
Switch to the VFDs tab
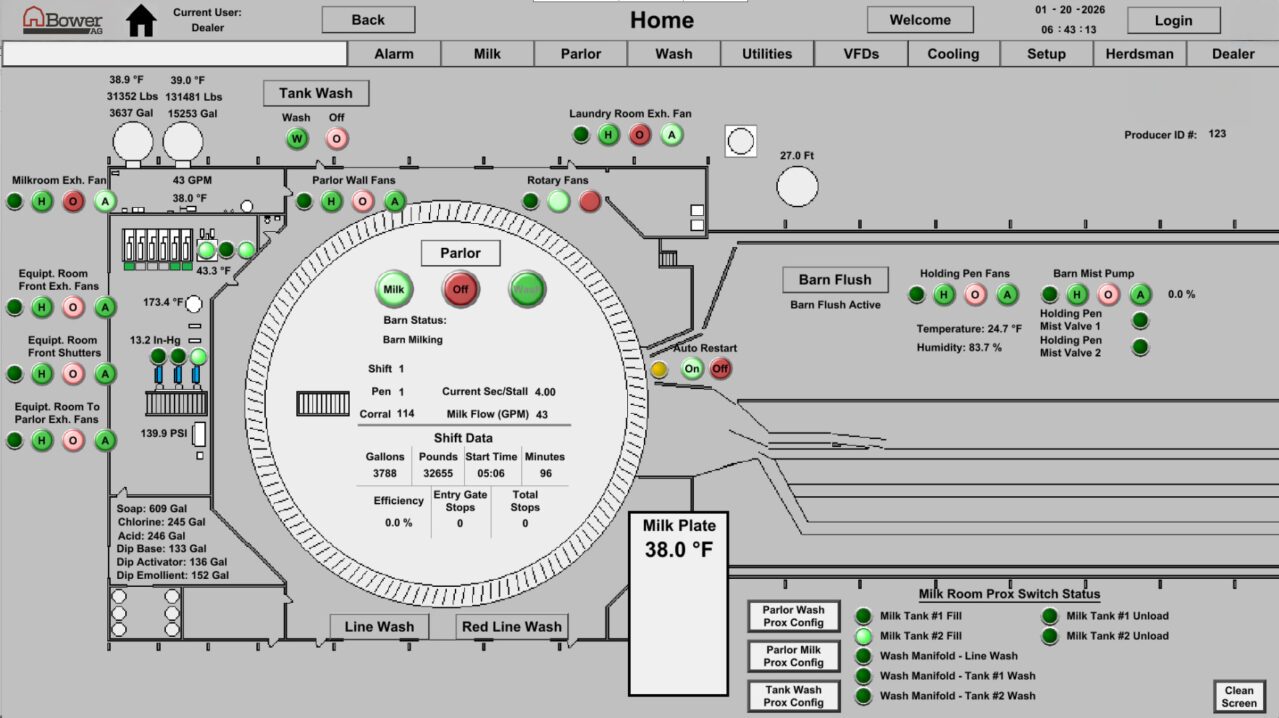(861, 54)
